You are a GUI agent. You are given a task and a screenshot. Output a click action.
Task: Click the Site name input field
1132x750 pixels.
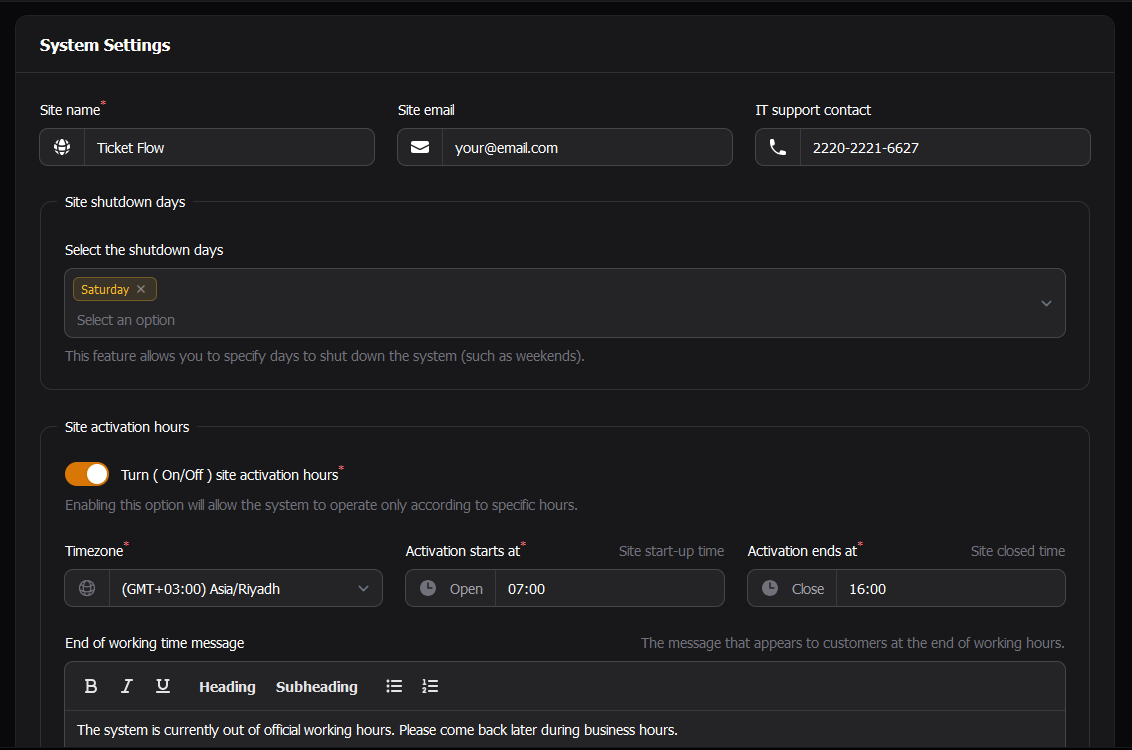click(x=230, y=147)
